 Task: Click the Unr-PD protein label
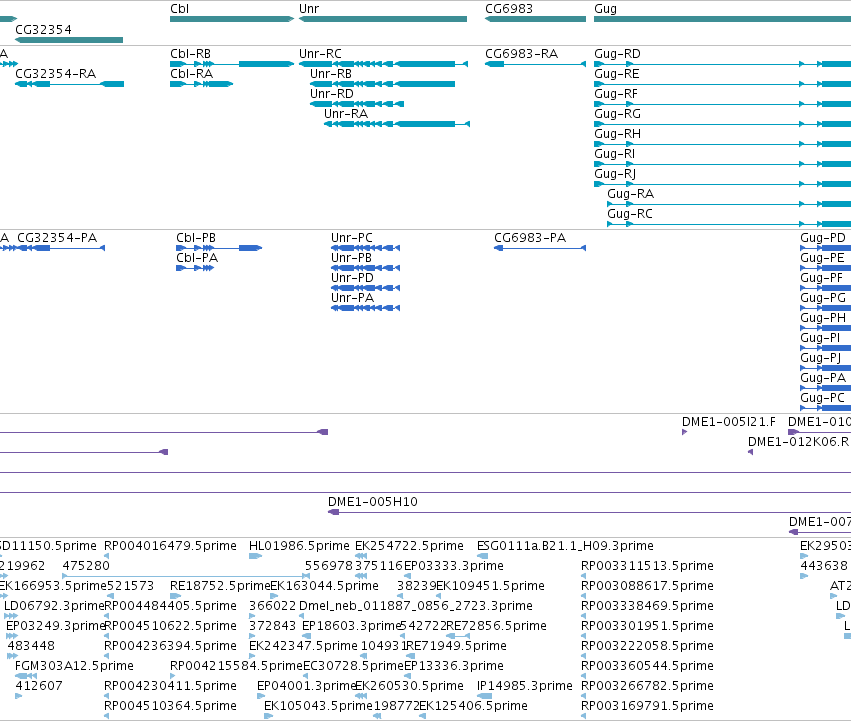(353, 278)
